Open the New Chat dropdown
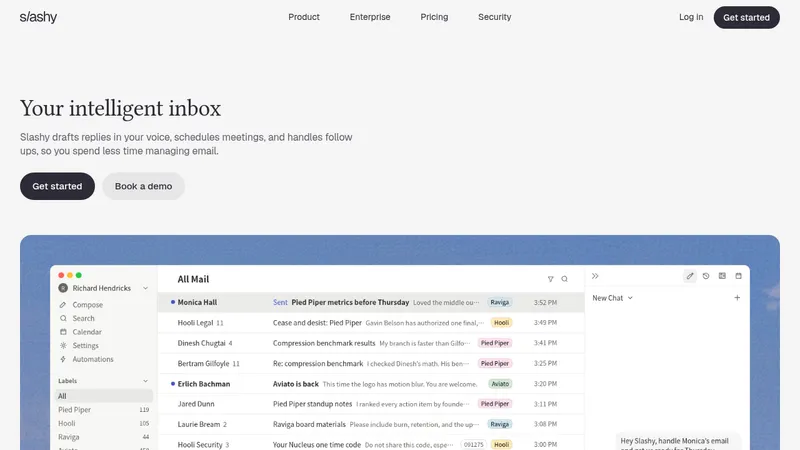The image size is (800, 450). (612, 298)
